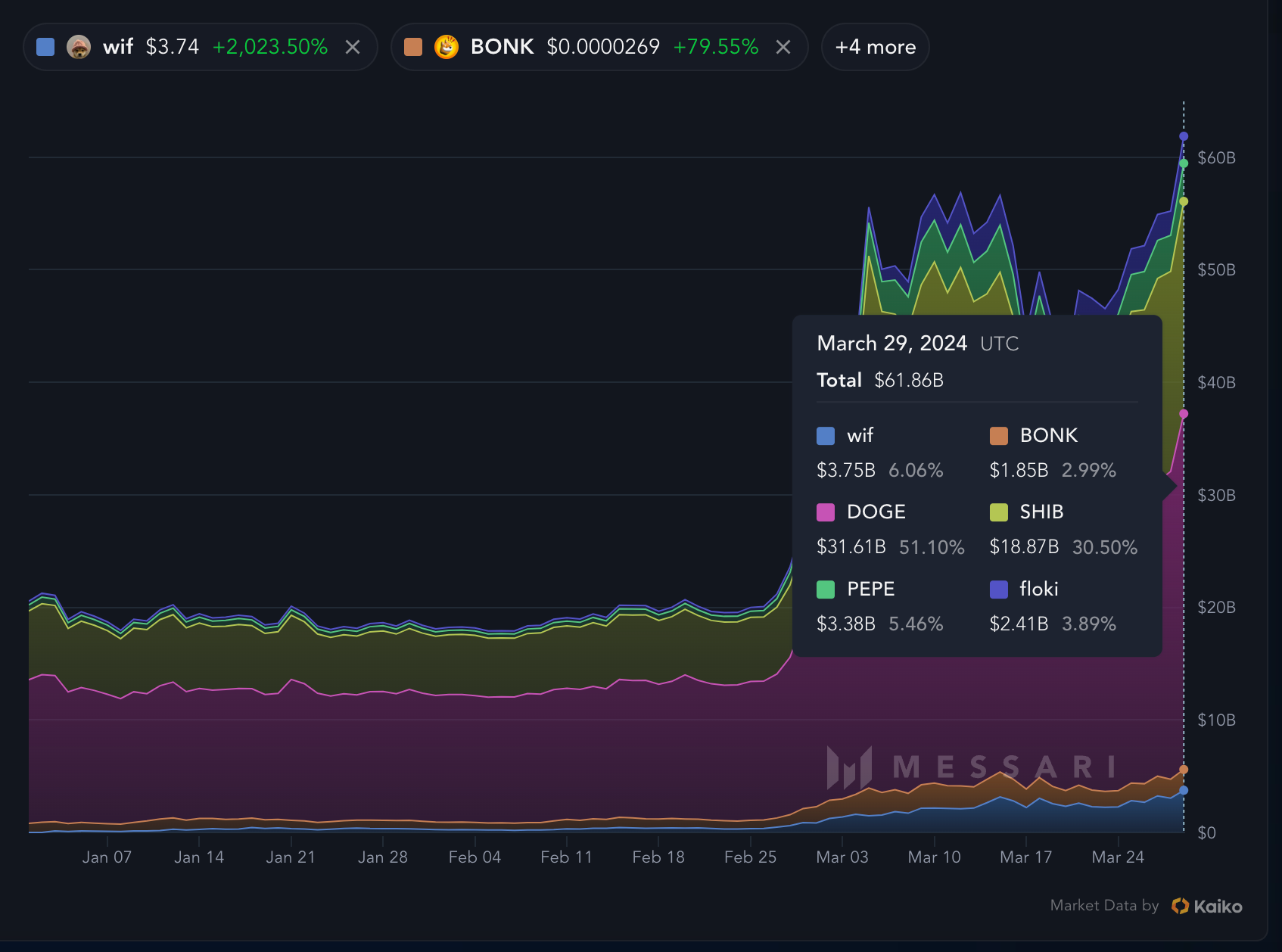Click the blue wif color swatch in chip
The height and width of the screenshot is (952, 1282).
(45, 47)
